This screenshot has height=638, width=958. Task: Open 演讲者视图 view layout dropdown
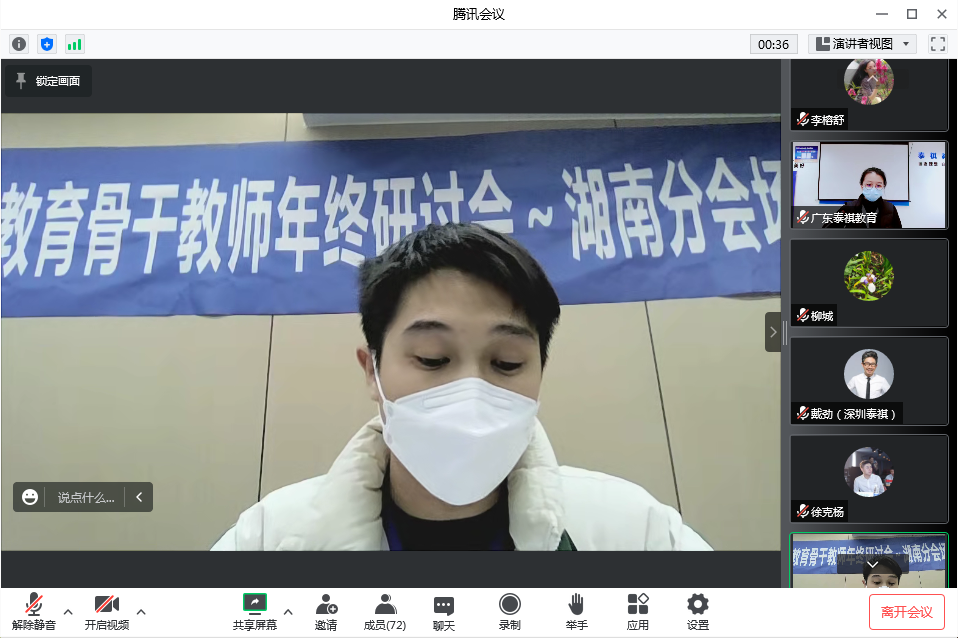pos(862,44)
